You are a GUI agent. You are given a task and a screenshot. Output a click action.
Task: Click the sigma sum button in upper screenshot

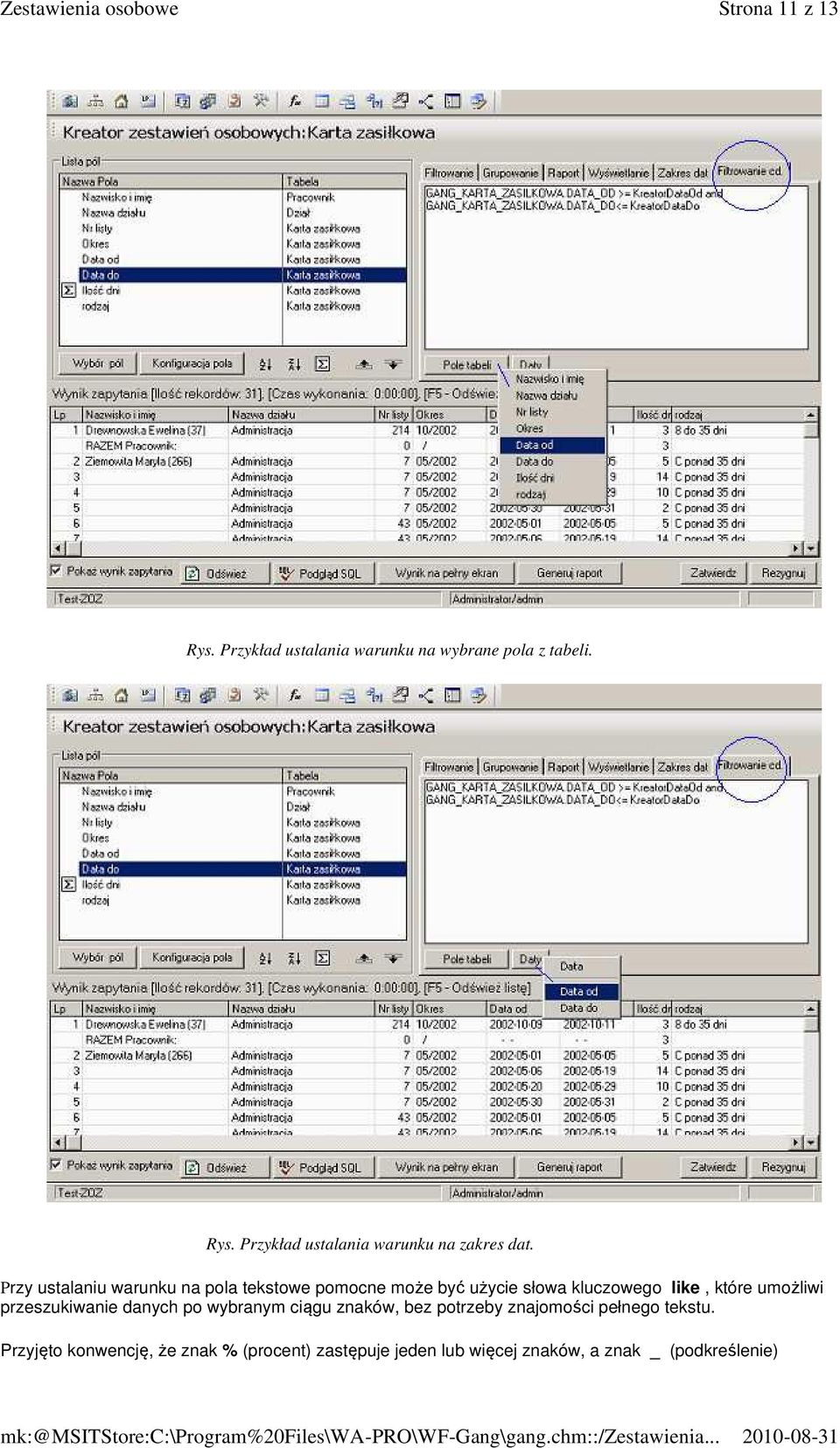(323, 363)
